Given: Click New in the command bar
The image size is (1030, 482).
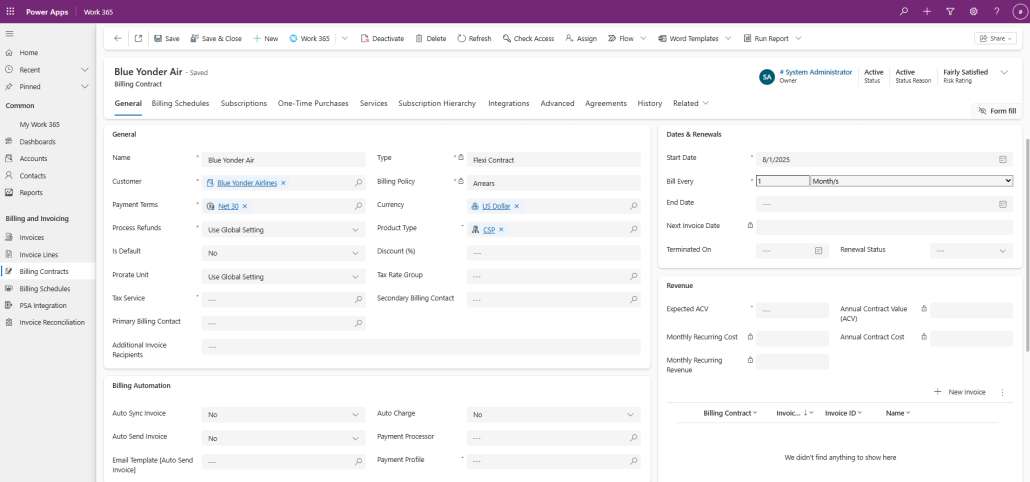Looking at the screenshot, I should click(x=266, y=38).
